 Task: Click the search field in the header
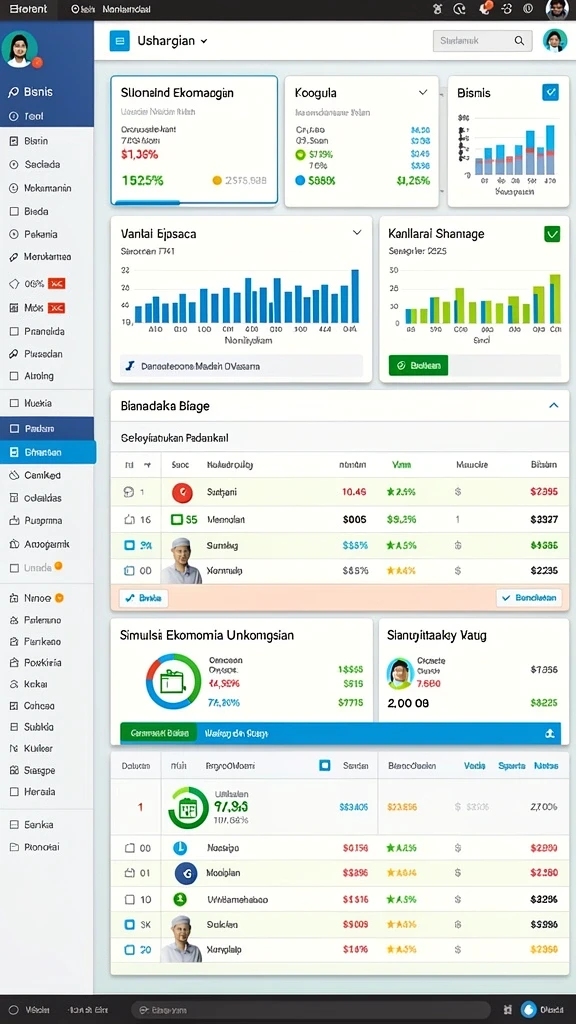481,40
